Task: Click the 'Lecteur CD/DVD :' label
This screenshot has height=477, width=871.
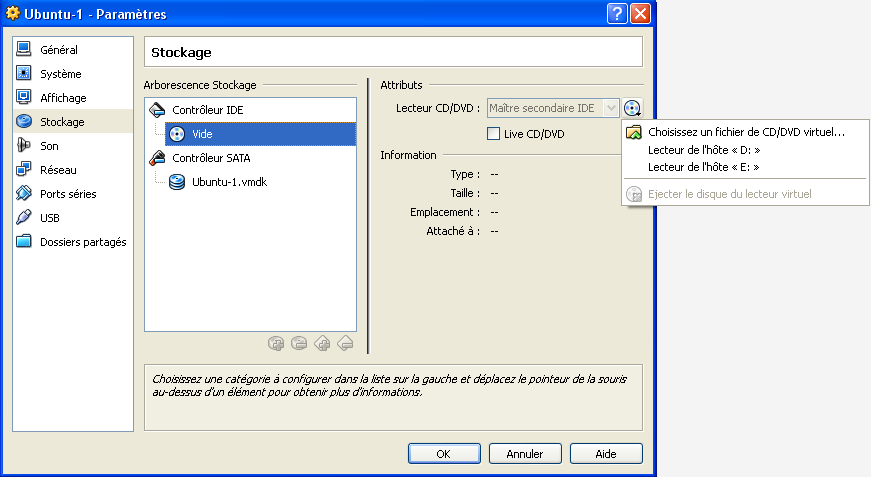Action: [x=438, y=108]
